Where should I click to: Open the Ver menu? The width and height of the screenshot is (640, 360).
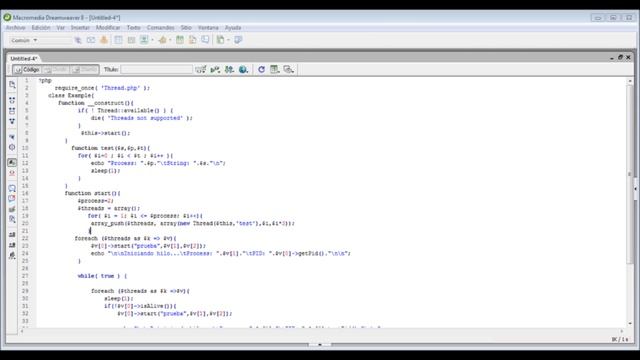[60, 27]
